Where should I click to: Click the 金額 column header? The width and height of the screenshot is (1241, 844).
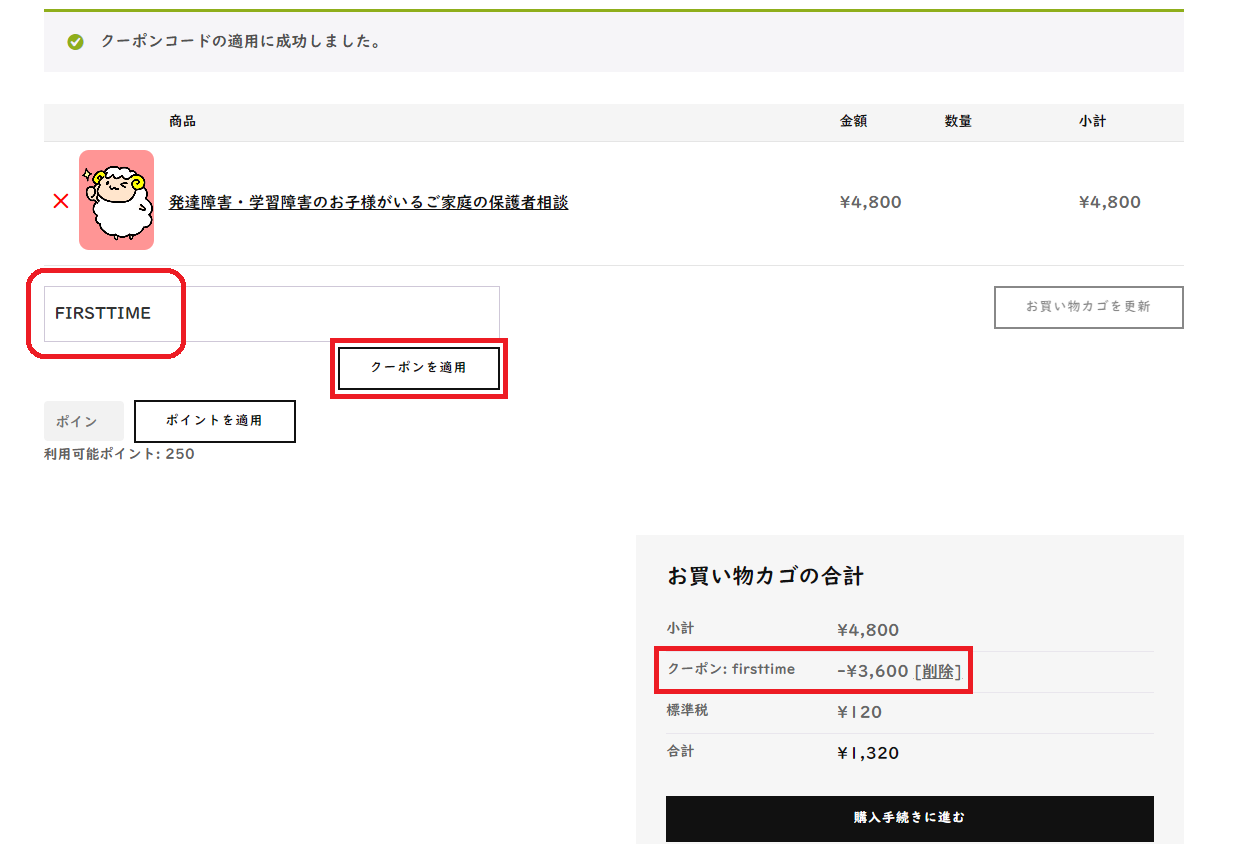click(x=853, y=121)
